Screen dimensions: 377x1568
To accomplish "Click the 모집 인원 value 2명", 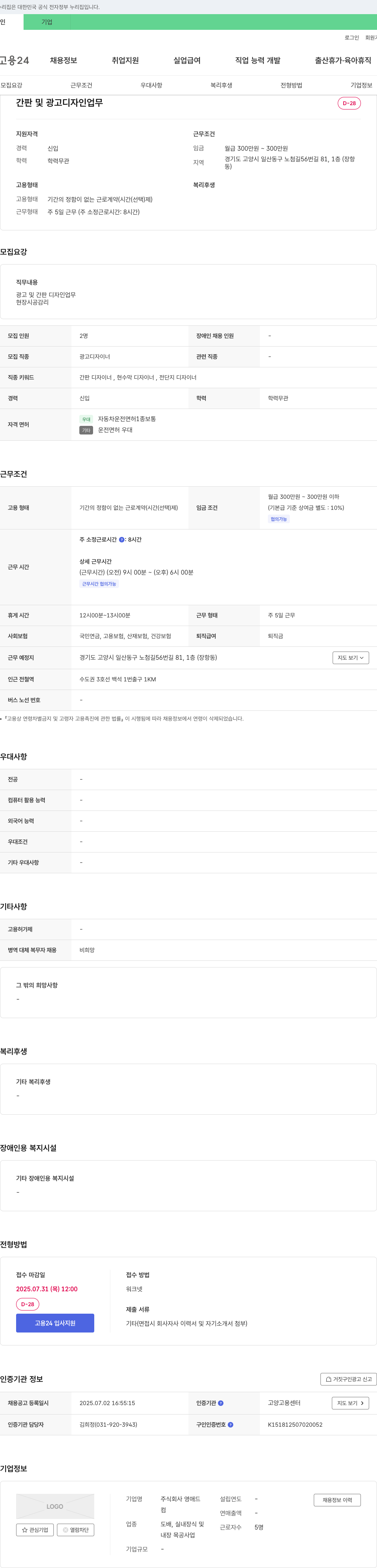I will 83,336.
